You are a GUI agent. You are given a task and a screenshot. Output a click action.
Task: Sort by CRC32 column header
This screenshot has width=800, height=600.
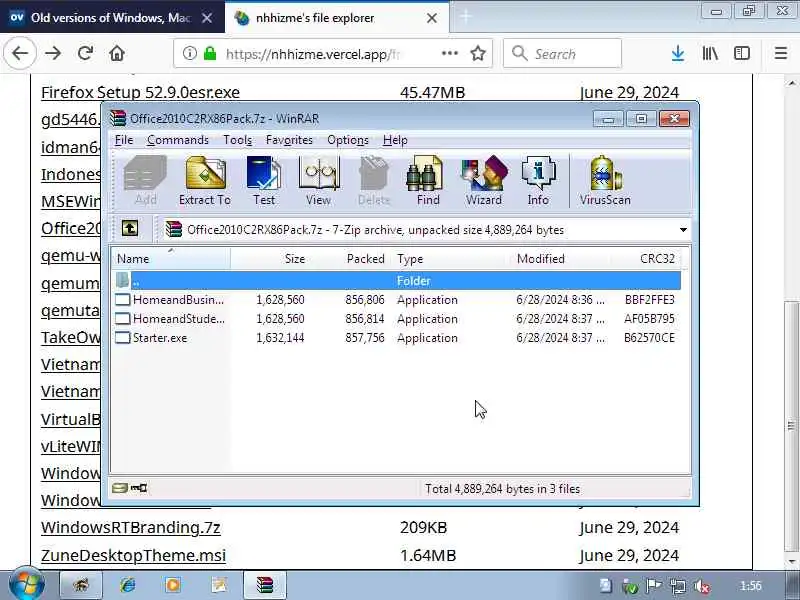pos(645,259)
